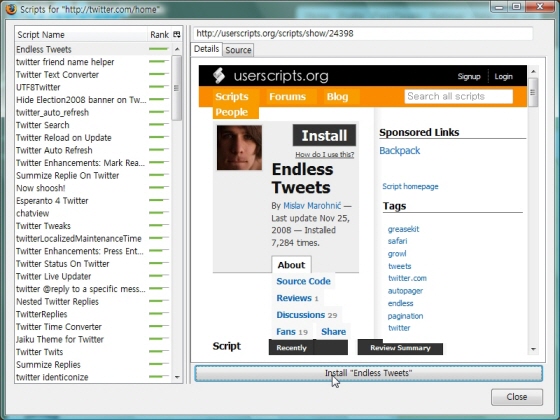Select "twitter friend name helper" script
This screenshot has width=560, height=420.
[x=93, y=62]
